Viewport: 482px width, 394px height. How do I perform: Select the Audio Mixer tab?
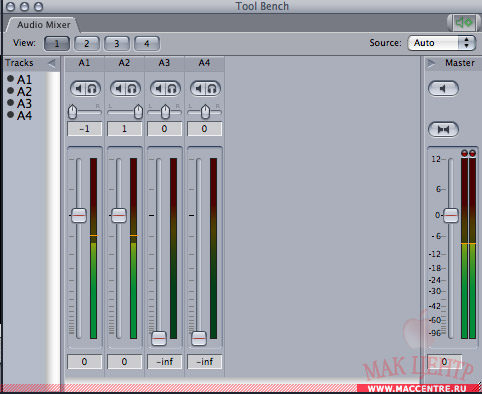(x=44, y=25)
